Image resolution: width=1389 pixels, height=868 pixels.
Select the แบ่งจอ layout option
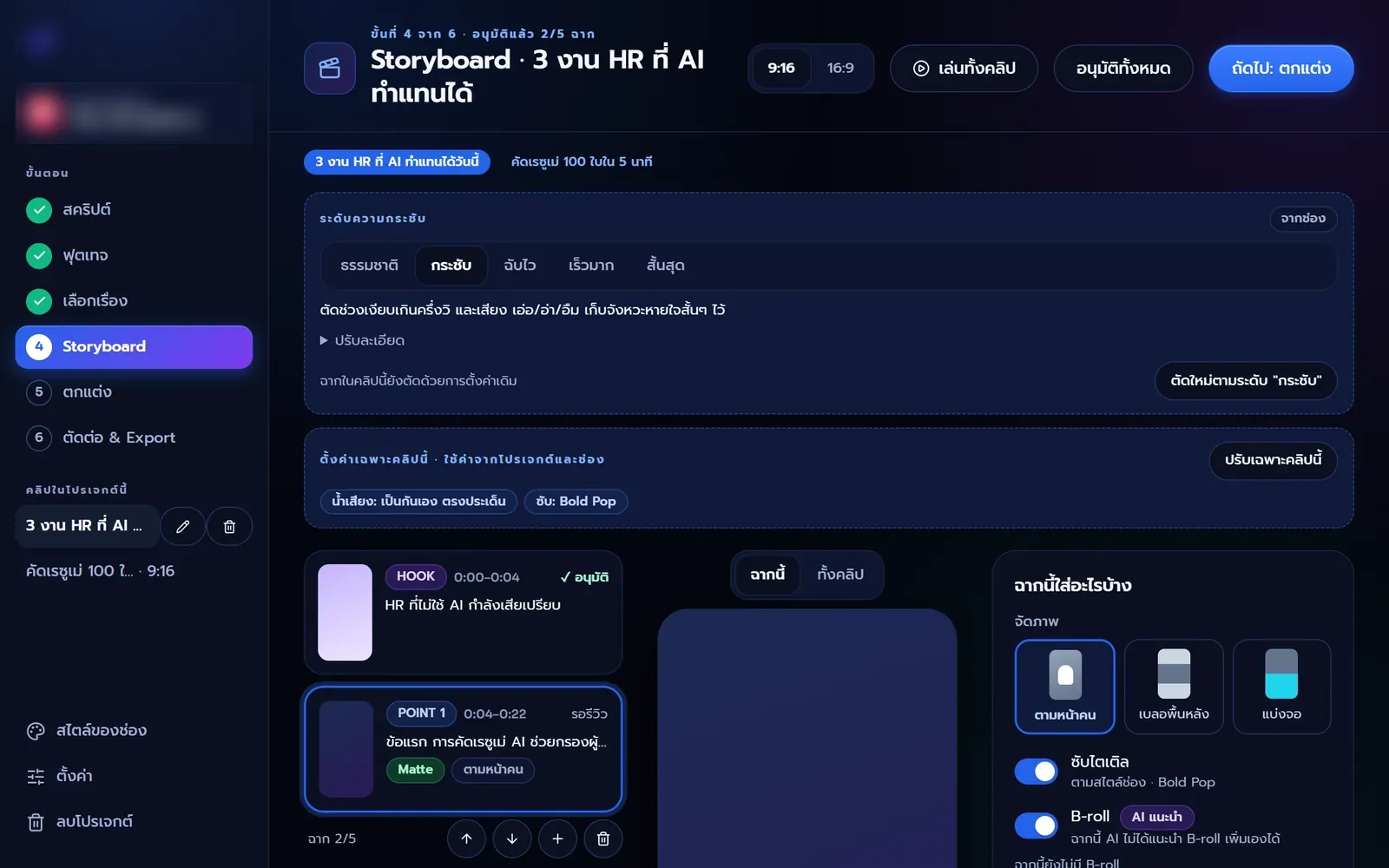click(1281, 687)
